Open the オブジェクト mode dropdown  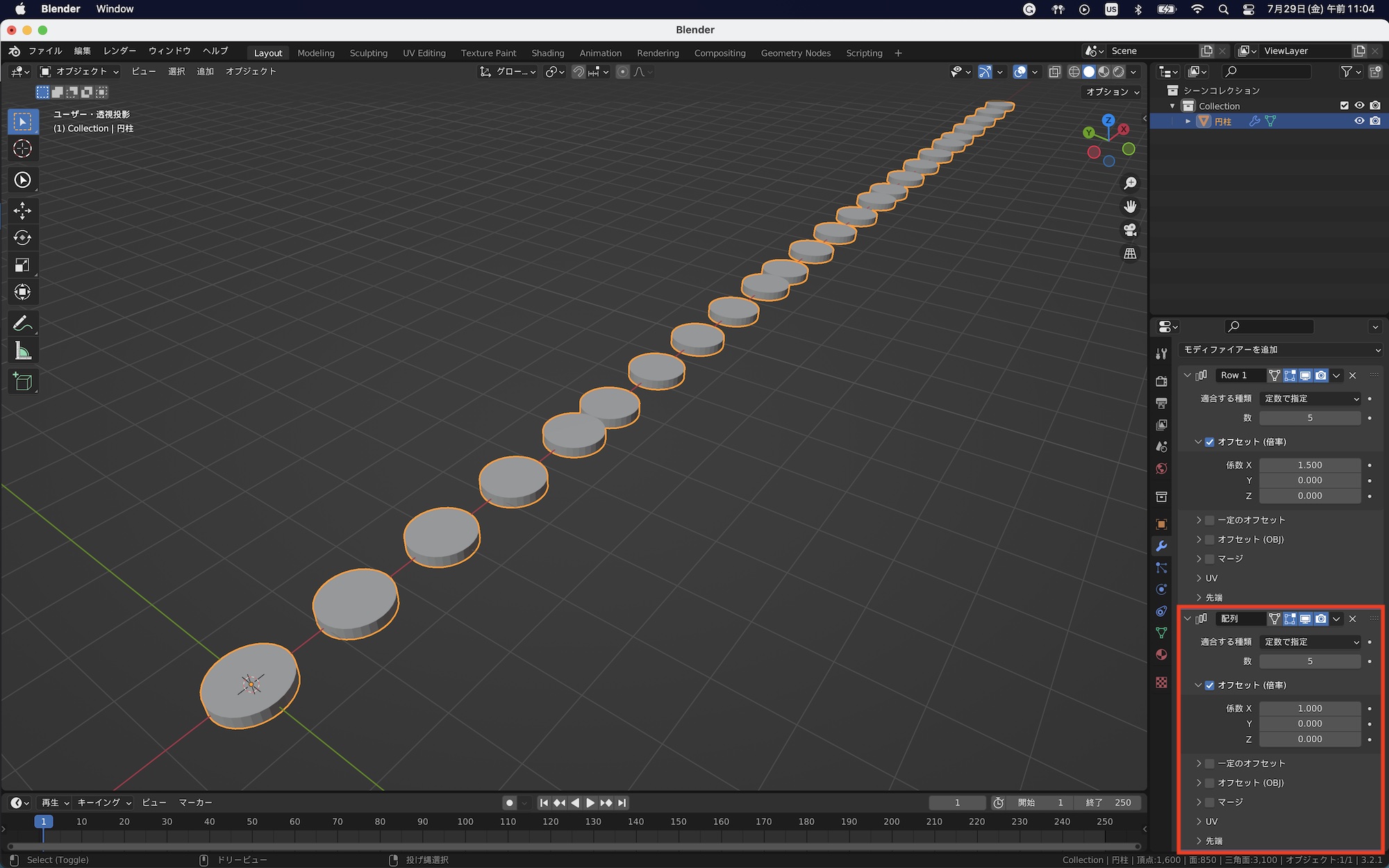pos(79,72)
